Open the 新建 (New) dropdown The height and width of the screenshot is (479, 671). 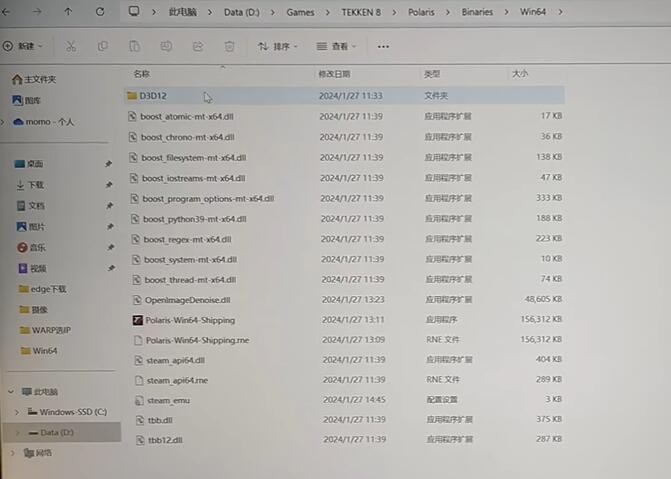click(22, 46)
